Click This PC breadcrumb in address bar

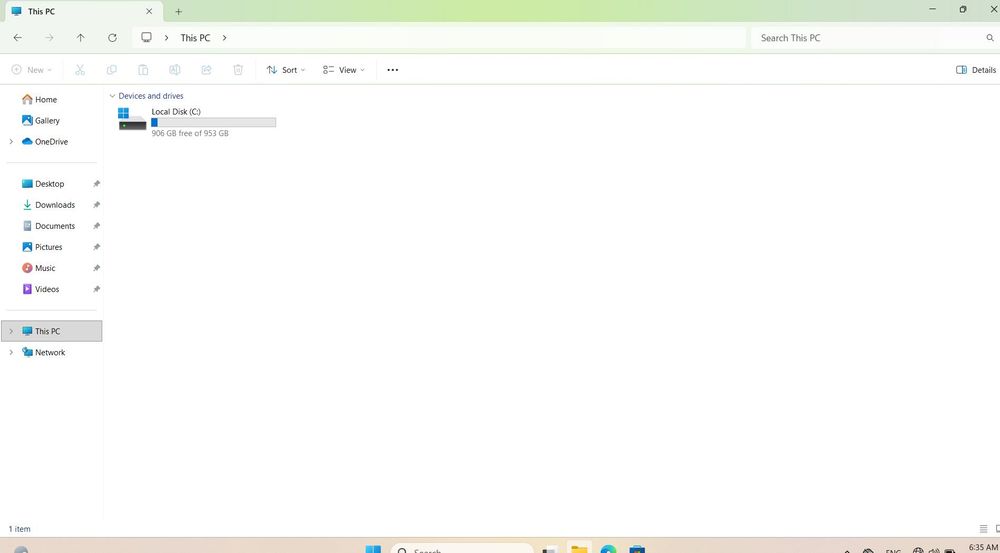tap(195, 38)
